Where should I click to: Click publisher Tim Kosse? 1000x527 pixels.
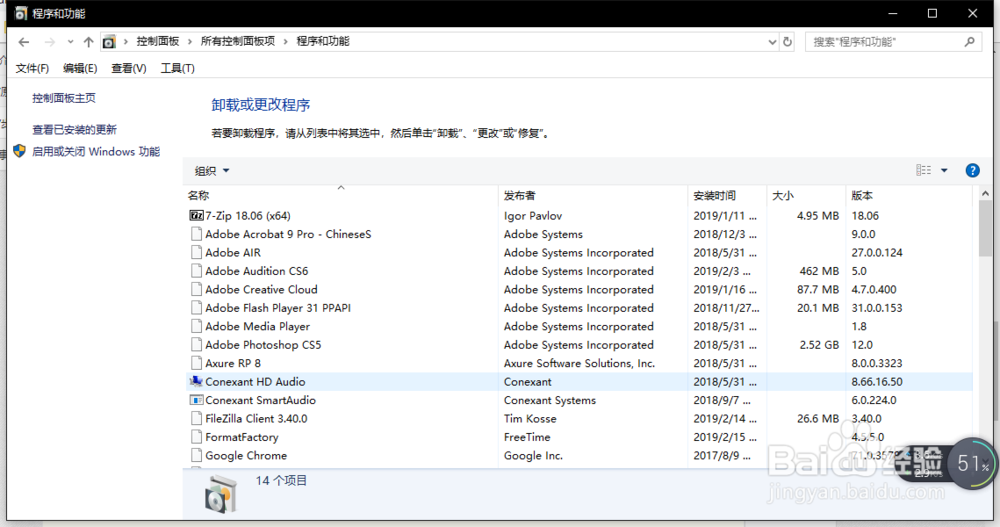[530, 419]
